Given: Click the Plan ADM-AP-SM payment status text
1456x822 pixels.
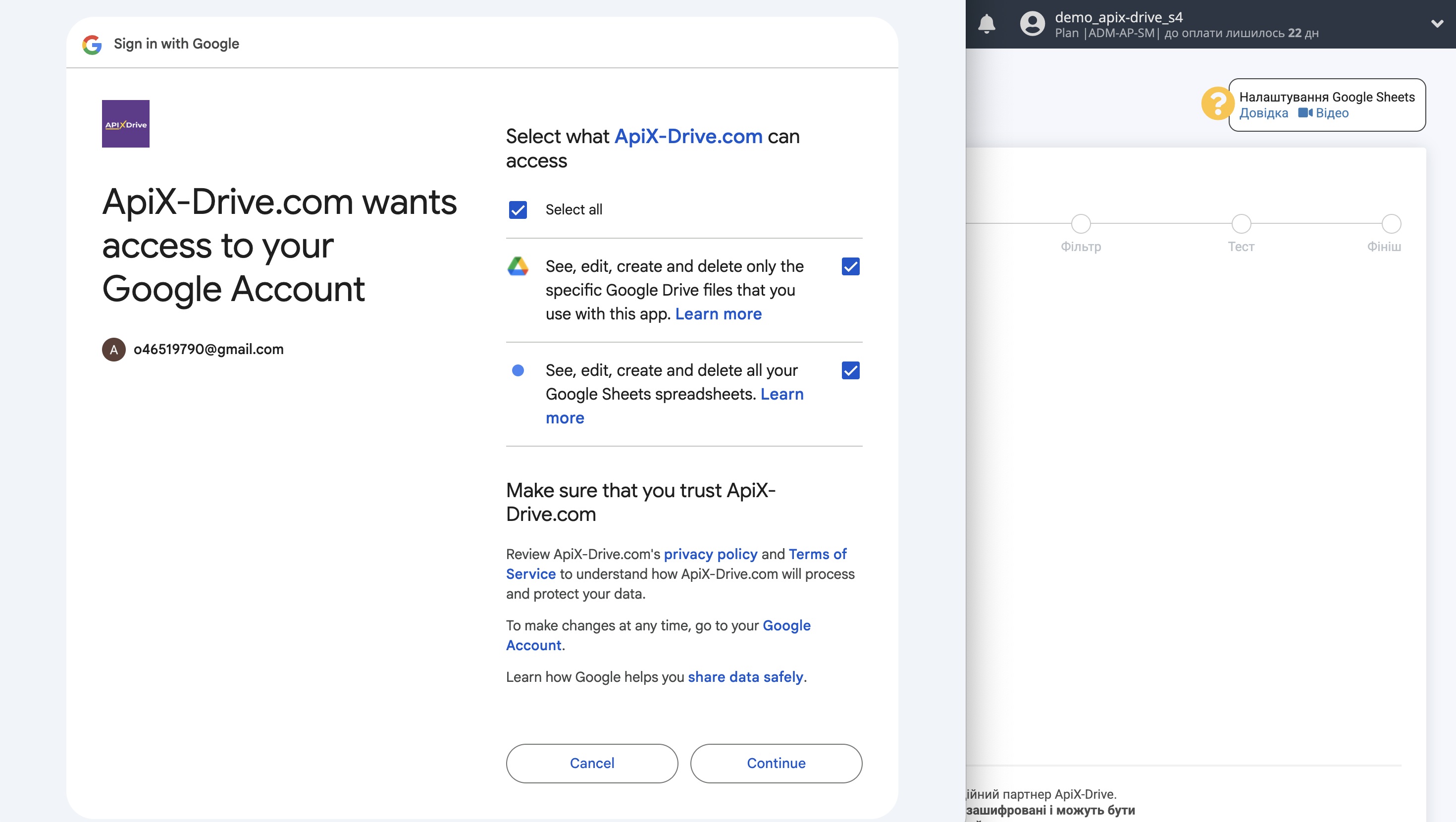Looking at the screenshot, I should (x=1187, y=33).
